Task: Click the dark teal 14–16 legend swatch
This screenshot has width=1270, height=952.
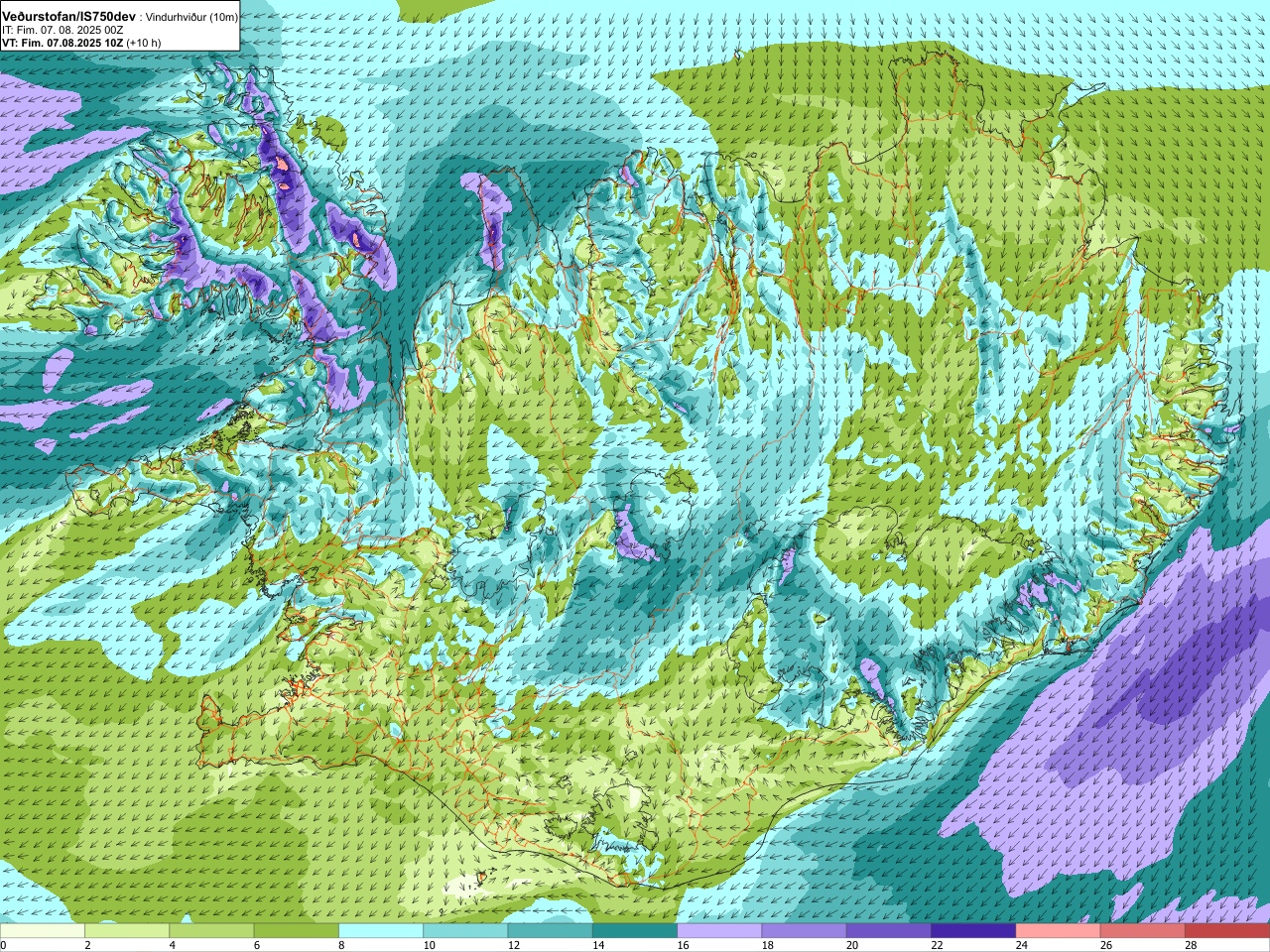Action: tap(635, 931)
